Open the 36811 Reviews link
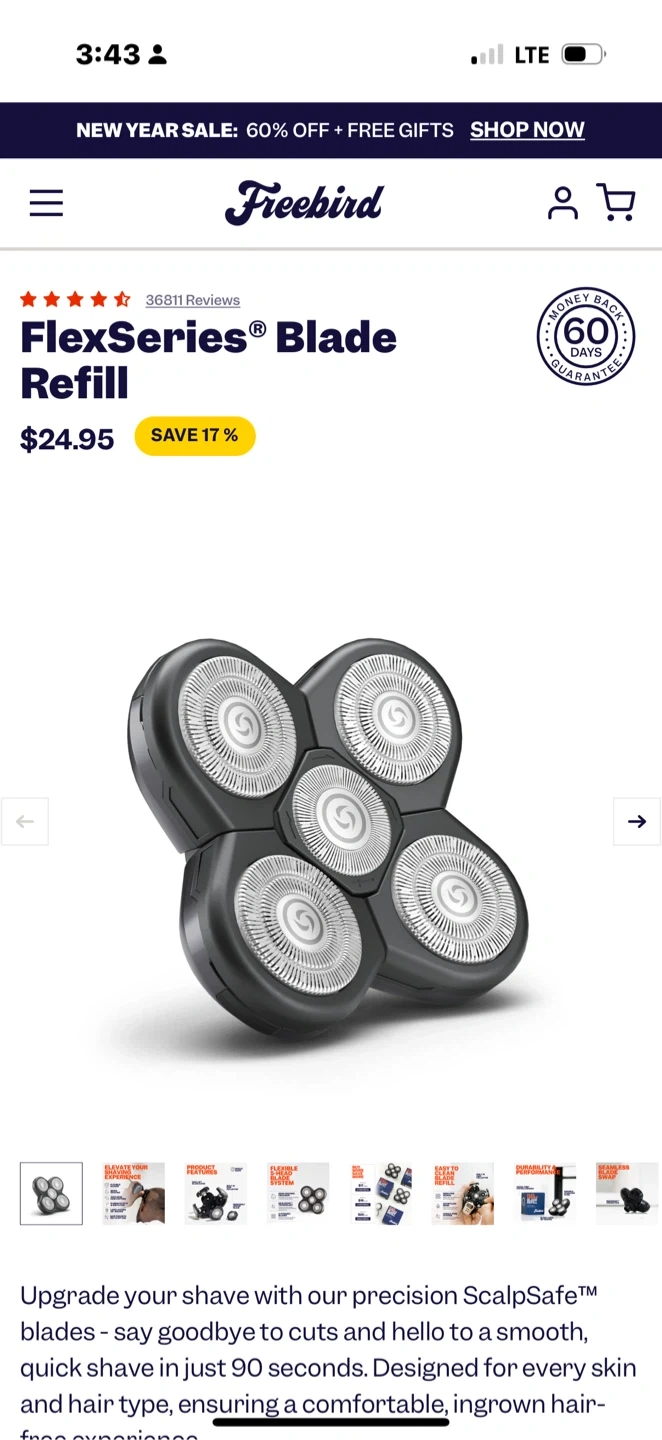This screenshot has width=662, height=1440. point(193,300)
